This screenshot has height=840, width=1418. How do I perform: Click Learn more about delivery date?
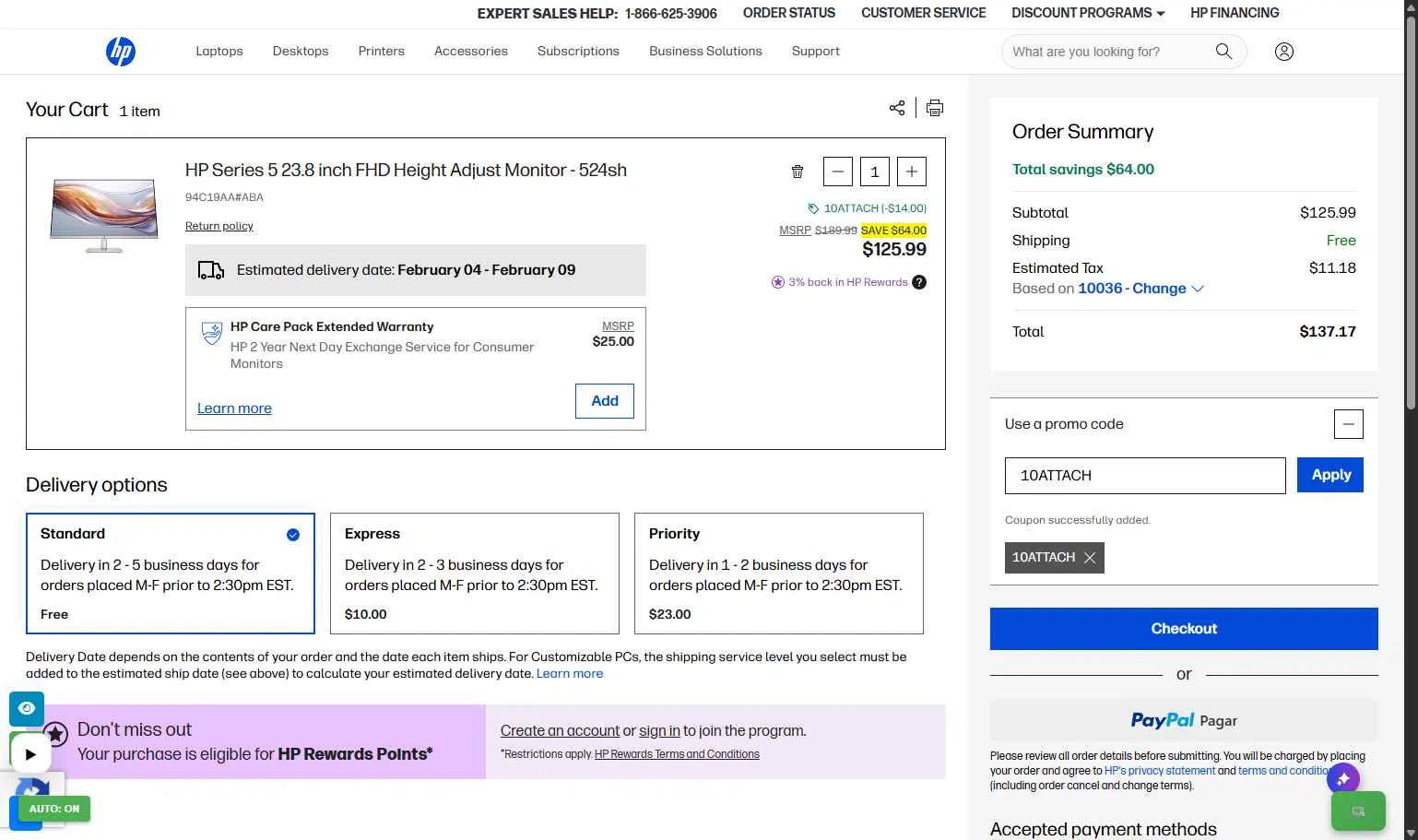(570, 674)
